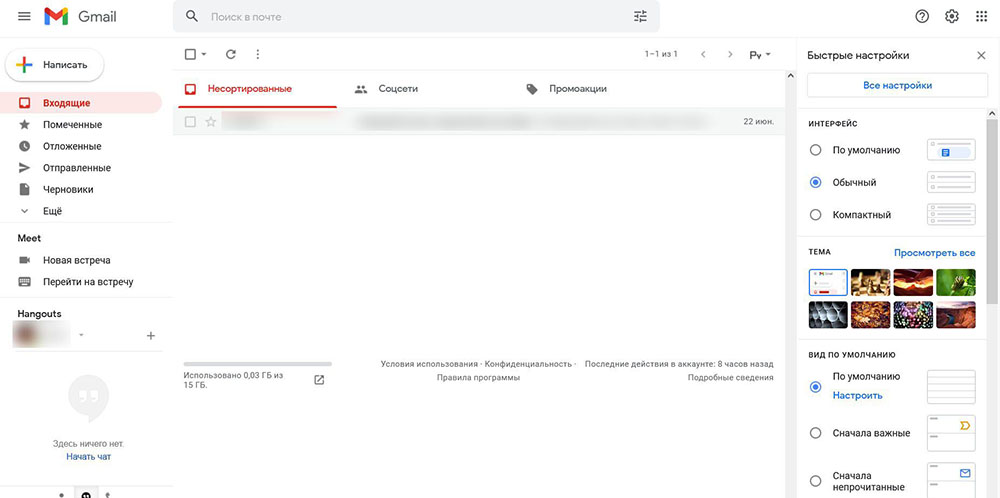Switch to Соцсети tab
This screenshot has height=498, width=1000.
398,89
